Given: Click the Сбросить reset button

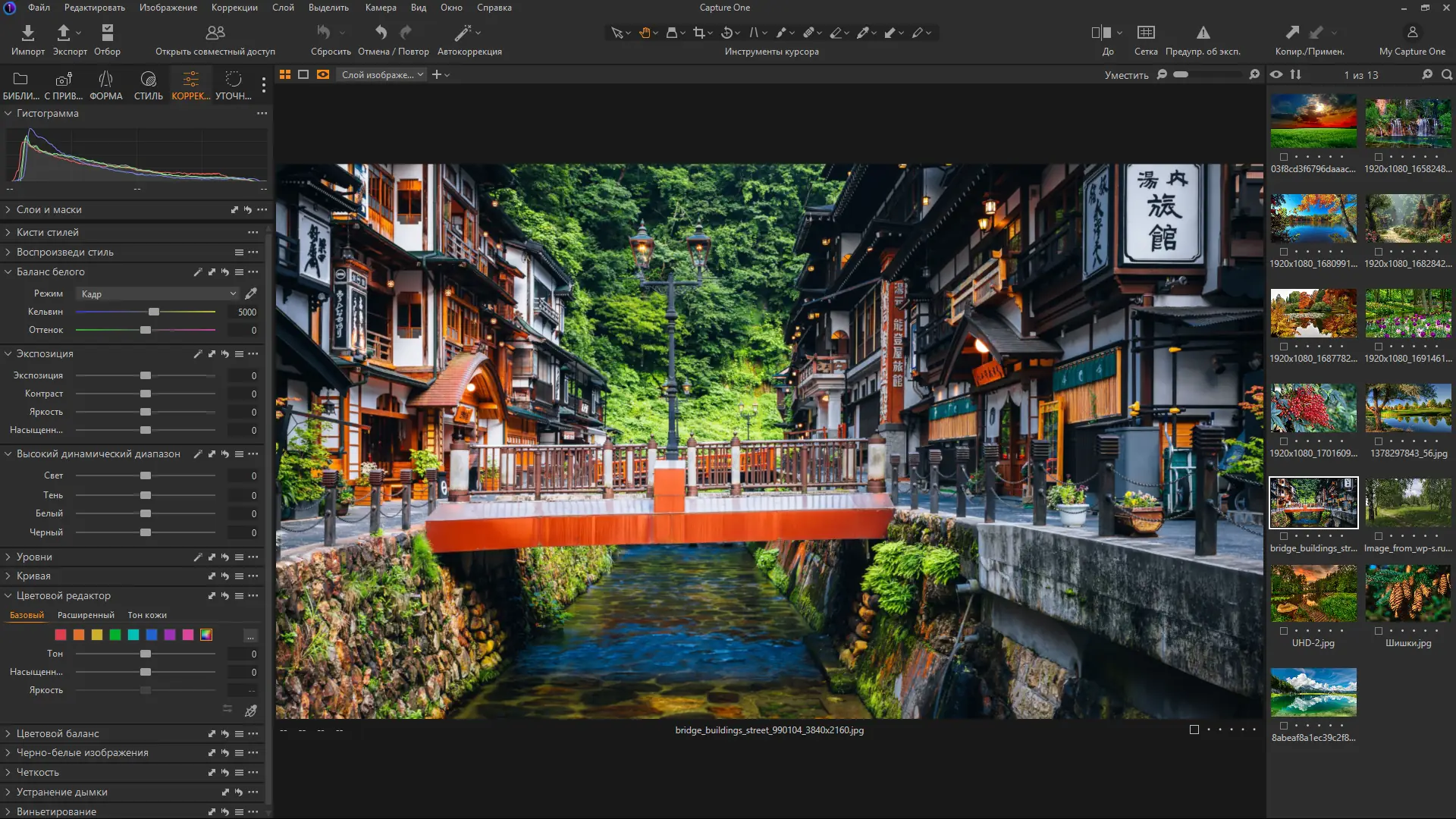Looking at the screenshot, I should [325, 33].
